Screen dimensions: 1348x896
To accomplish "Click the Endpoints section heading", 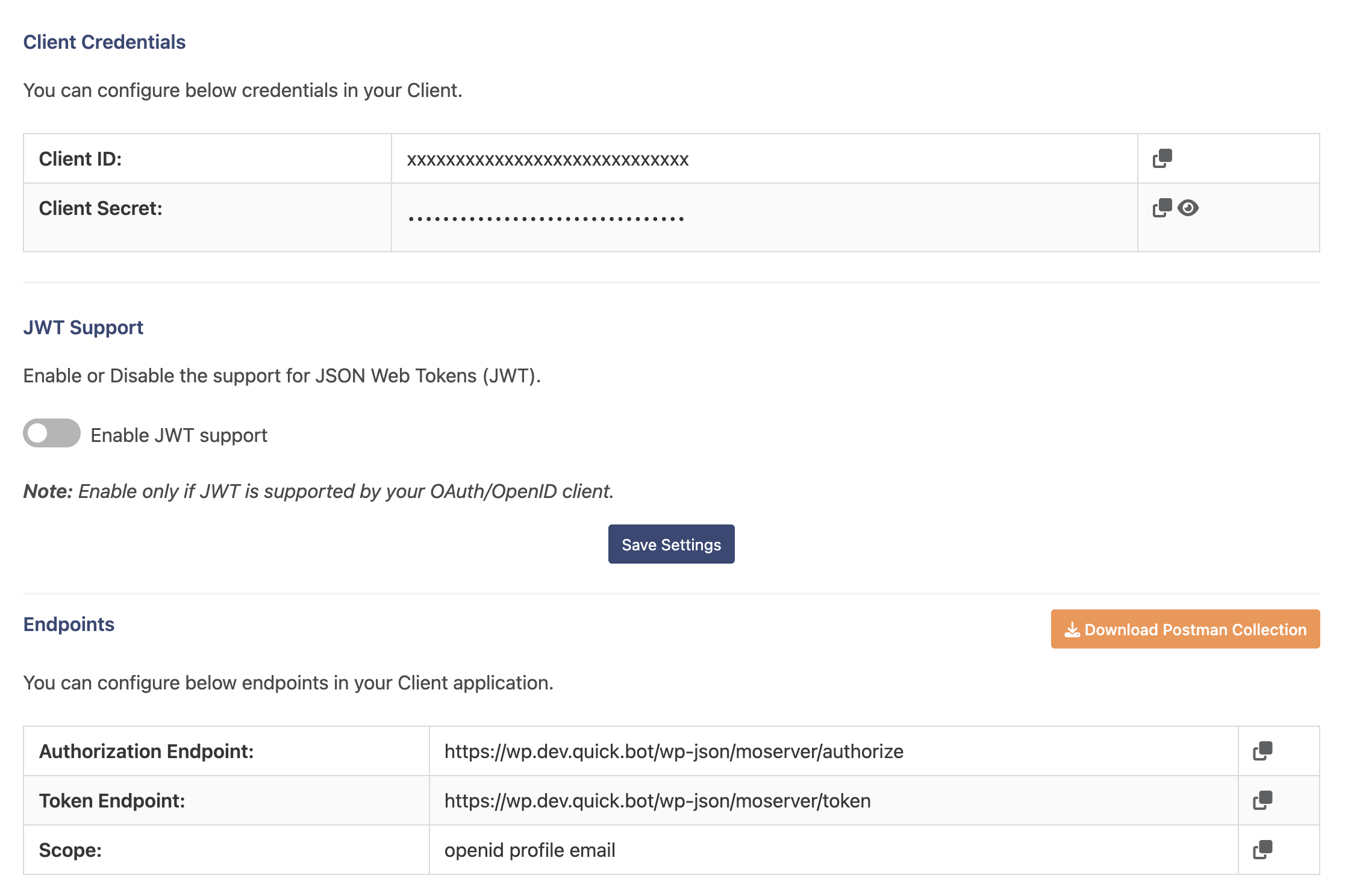I will point(69,624).
